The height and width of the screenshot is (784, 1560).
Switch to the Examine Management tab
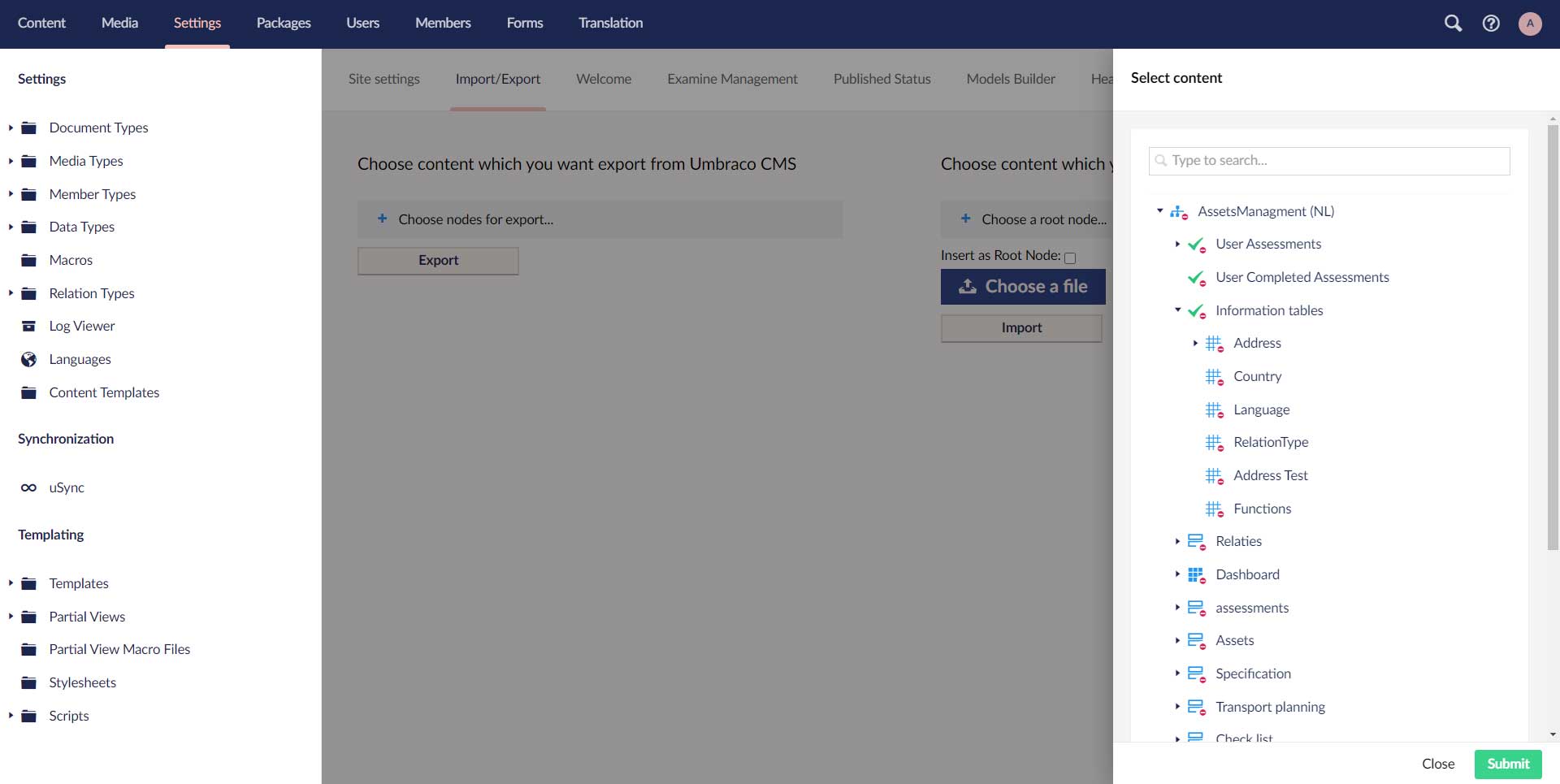[x=732, y=79]
